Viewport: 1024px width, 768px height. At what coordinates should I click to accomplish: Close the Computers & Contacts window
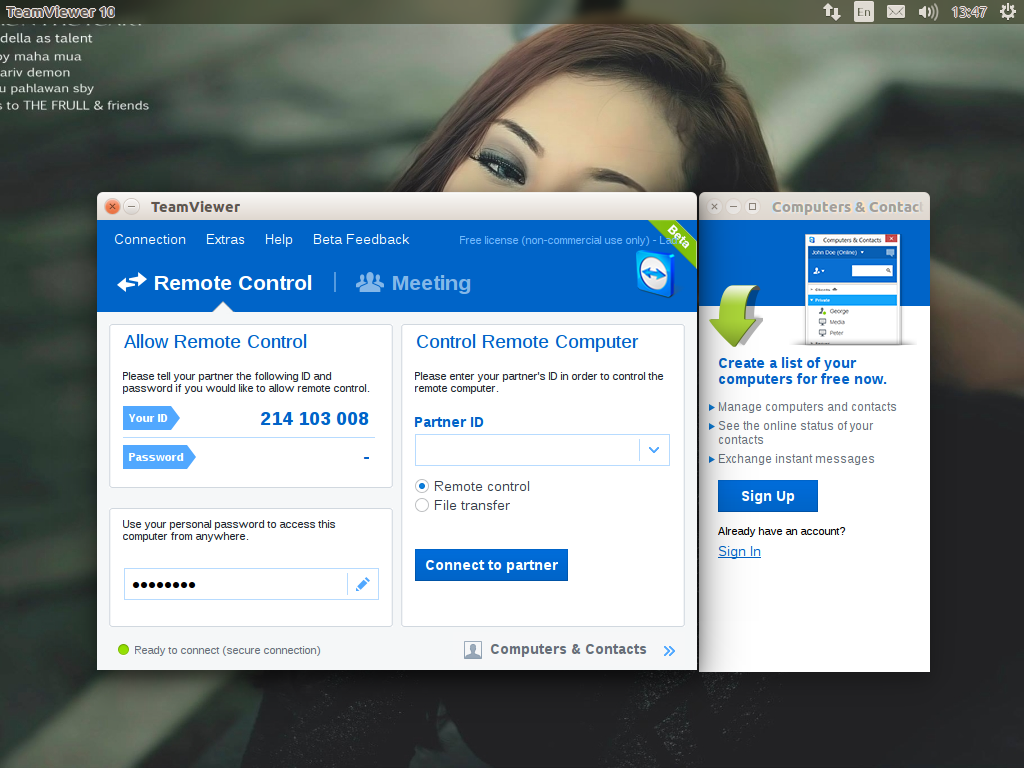point(714,206)
